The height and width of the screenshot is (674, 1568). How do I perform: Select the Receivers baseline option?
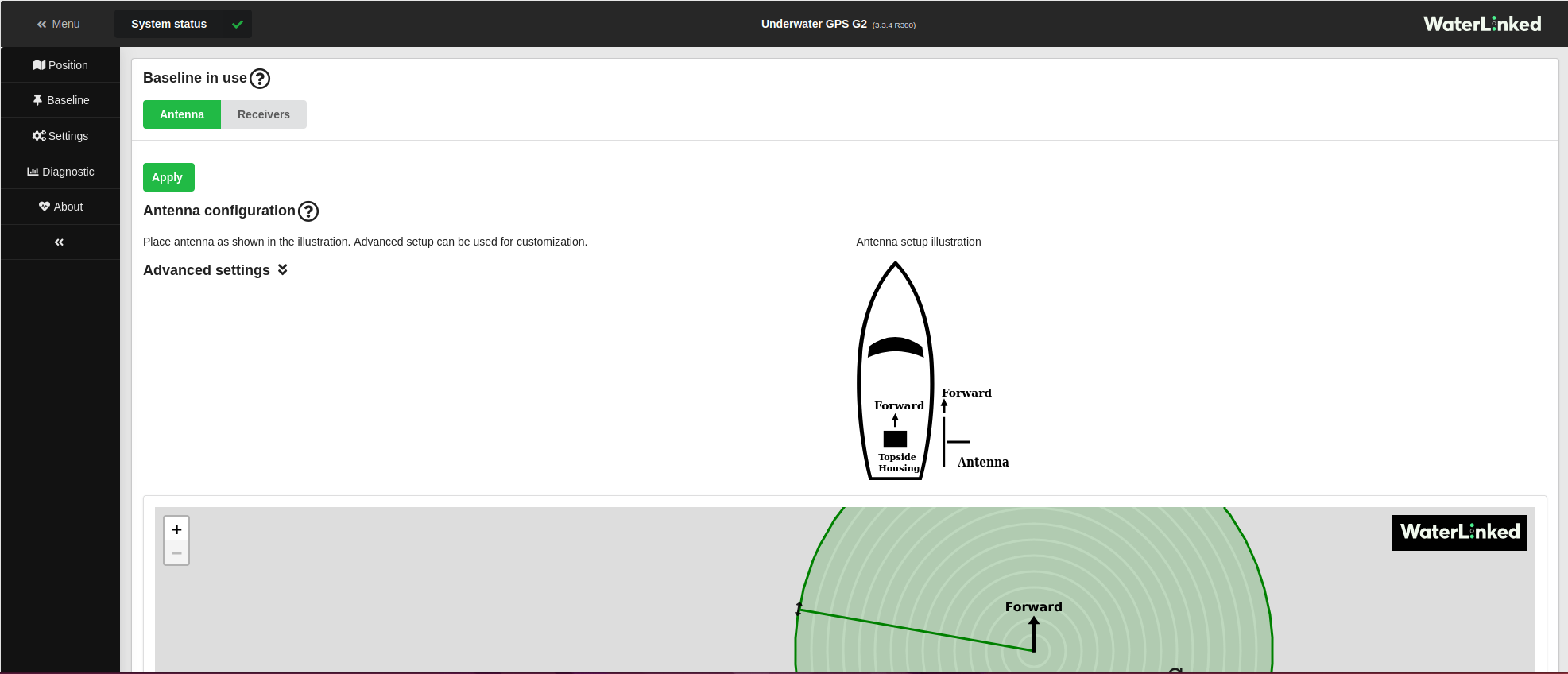[x=264, y=114]
